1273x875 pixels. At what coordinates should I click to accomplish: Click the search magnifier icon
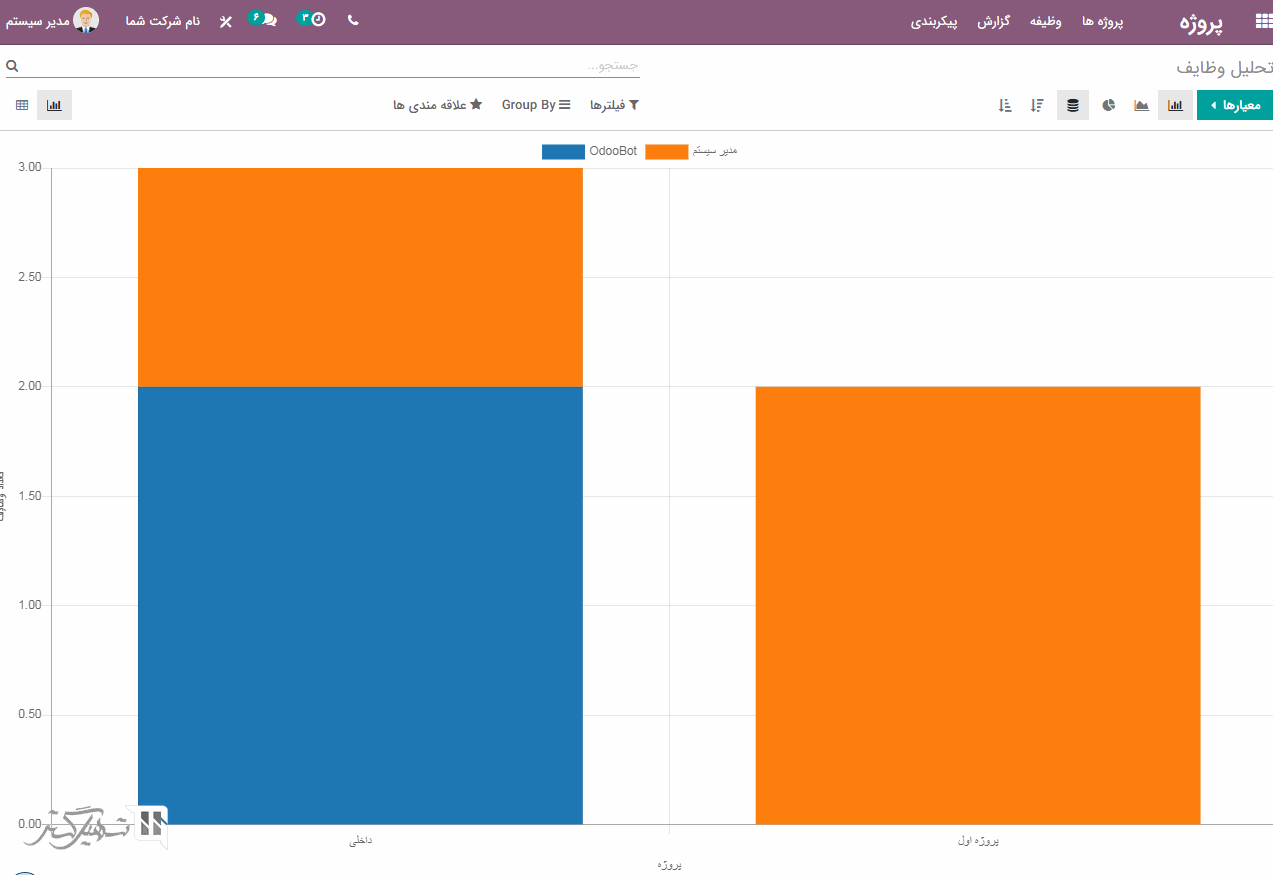click(x=12, y=66)
